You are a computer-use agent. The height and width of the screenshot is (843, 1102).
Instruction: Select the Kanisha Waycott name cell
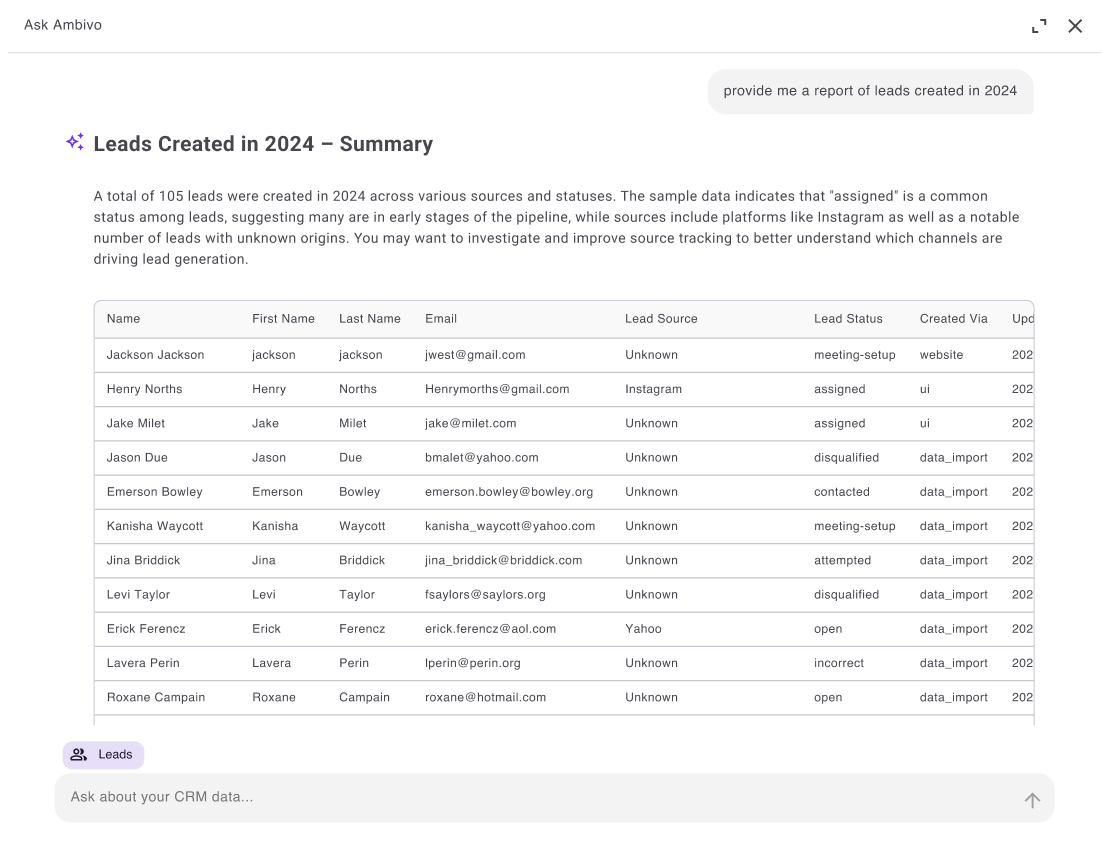click(155, 526)
